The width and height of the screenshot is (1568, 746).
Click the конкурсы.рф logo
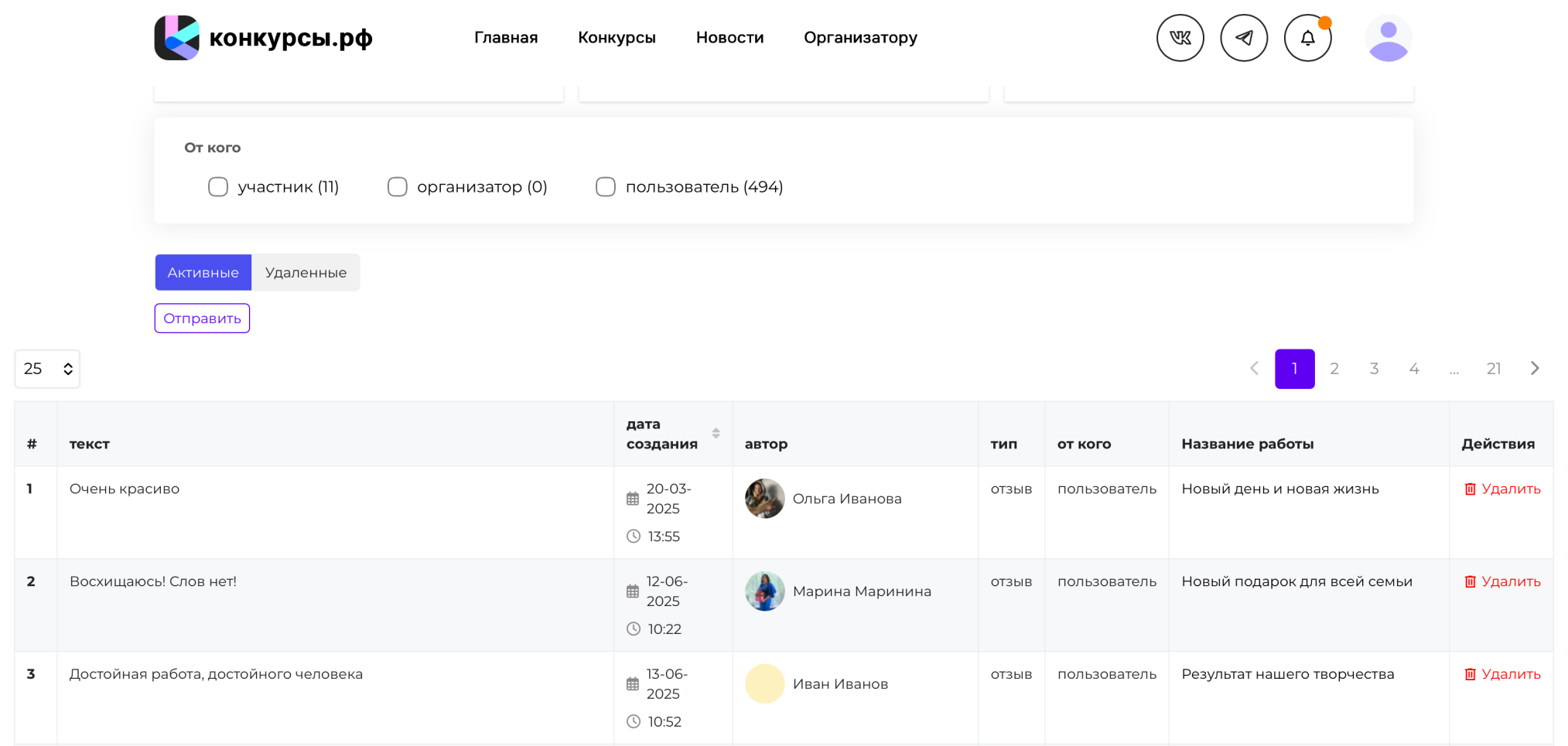pos(264,38)
